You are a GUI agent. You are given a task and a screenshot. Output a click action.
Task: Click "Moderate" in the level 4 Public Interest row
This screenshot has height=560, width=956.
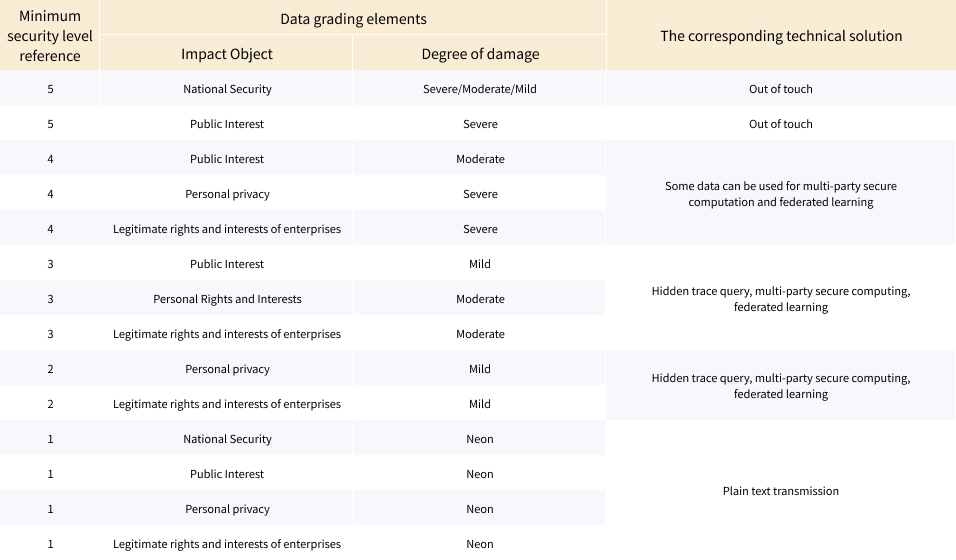[x=480, y=159]
